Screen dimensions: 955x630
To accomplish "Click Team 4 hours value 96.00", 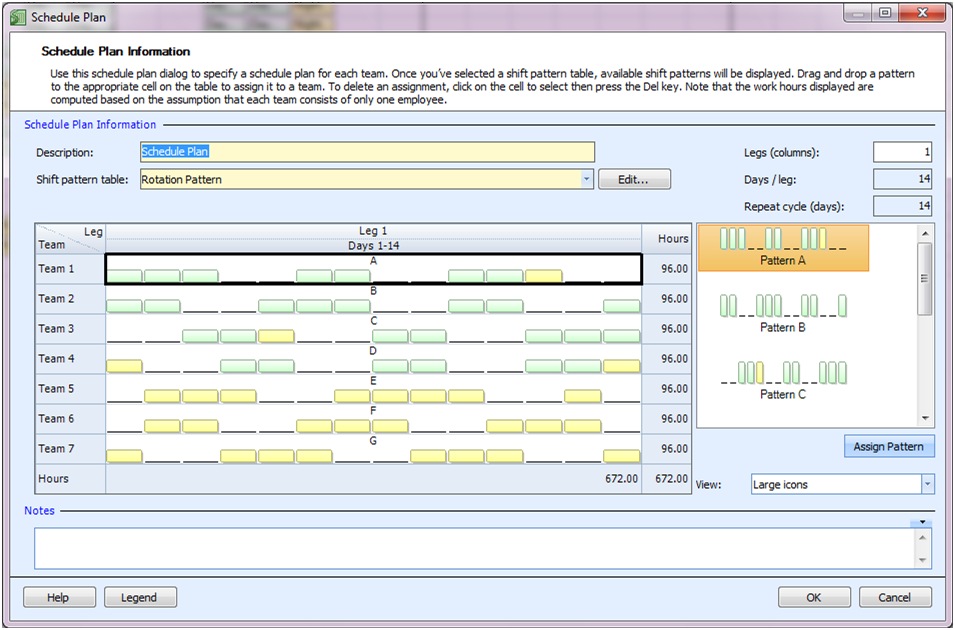I will pos(667,359).
